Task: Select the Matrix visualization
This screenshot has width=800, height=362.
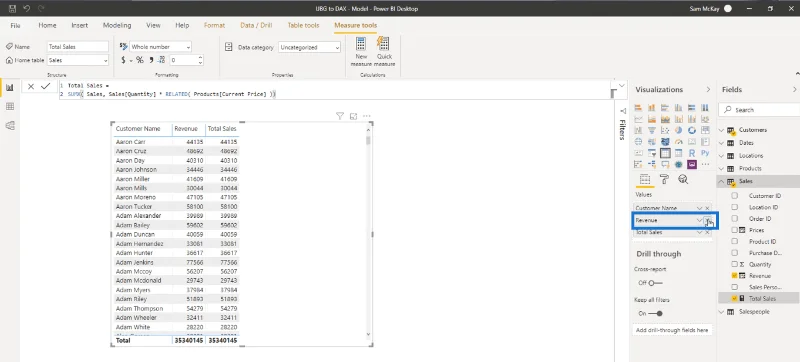Action: pos(678,153)
